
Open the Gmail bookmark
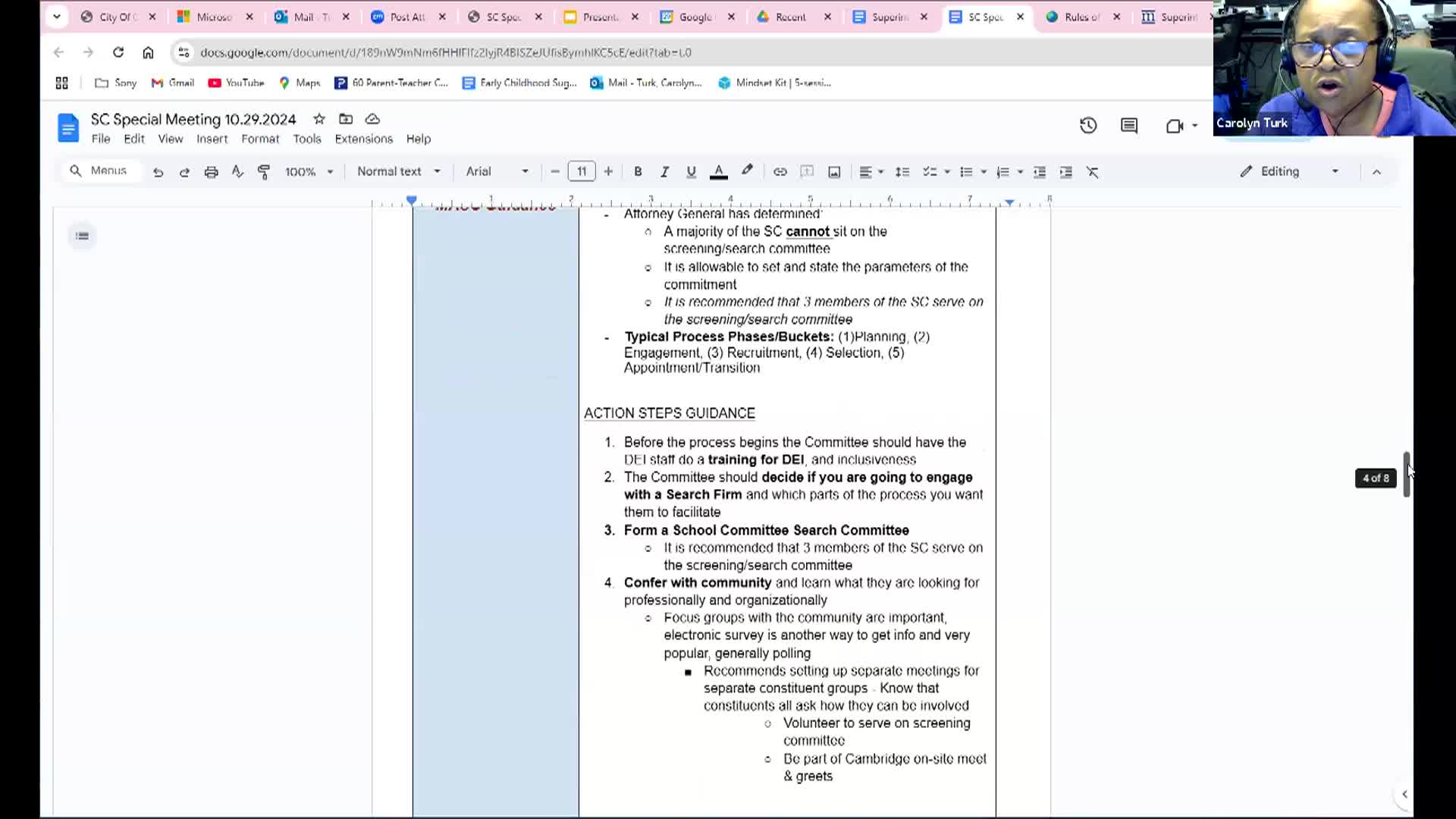173,83
